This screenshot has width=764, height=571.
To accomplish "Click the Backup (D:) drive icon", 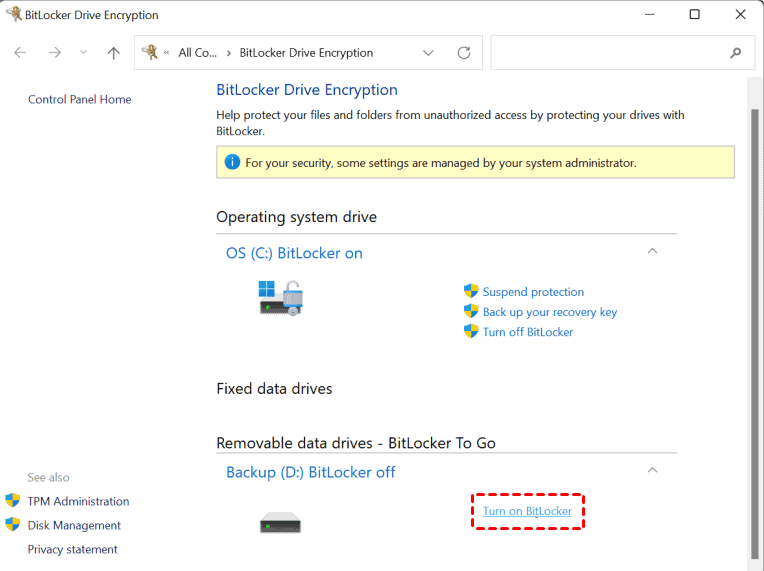I will click(280, 522).
